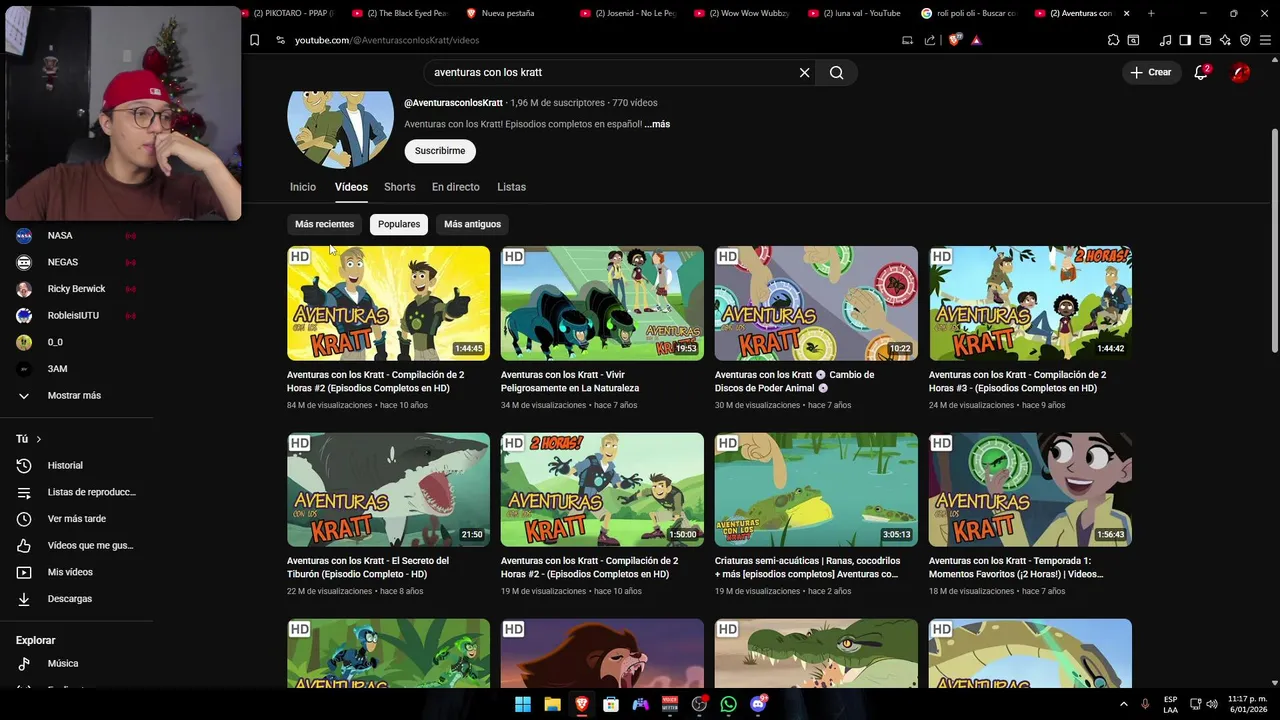This screenshot has width=1280, height=720.
Task: Play Temporada 1 Momentos Favoritos thumbnail
Action: coord(1030,489)
